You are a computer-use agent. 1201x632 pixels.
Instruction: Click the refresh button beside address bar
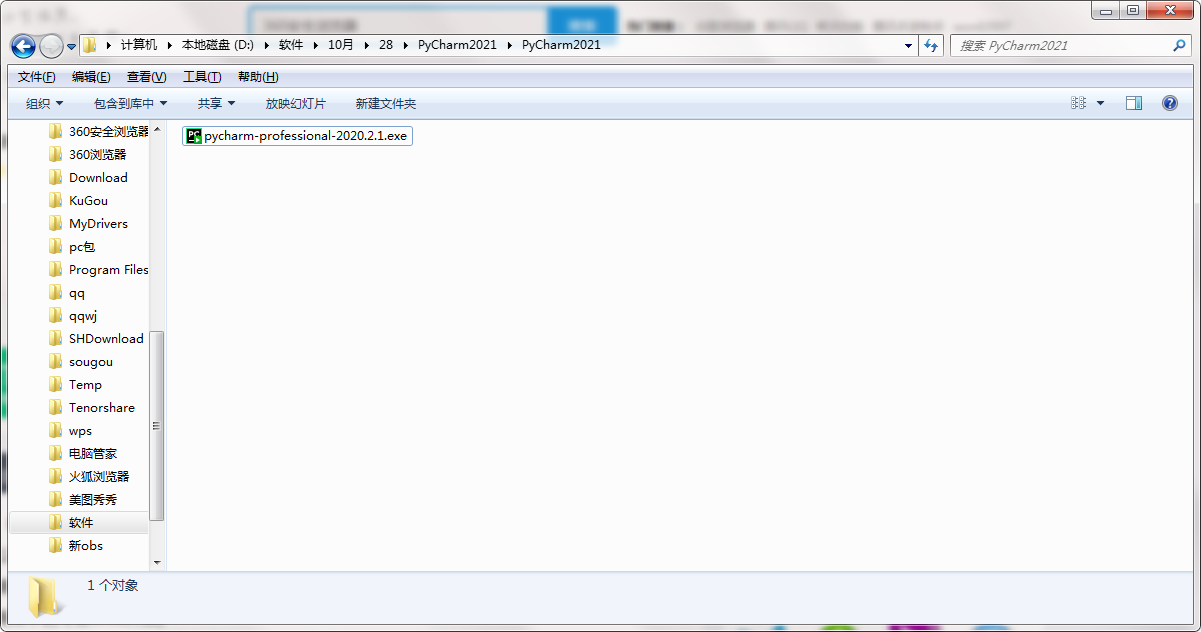coord(931,45)
